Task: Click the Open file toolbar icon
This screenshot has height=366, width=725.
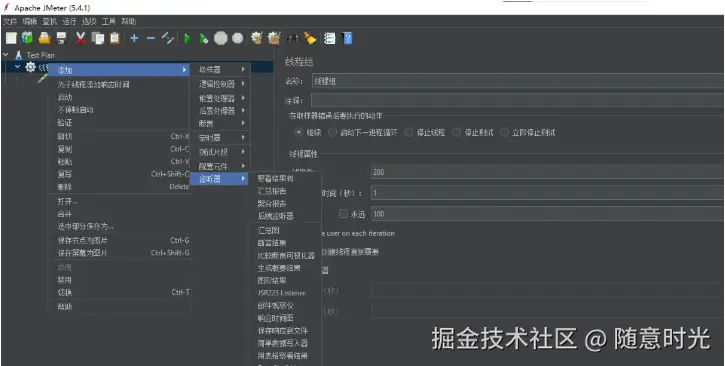Action: pos(44,38)
